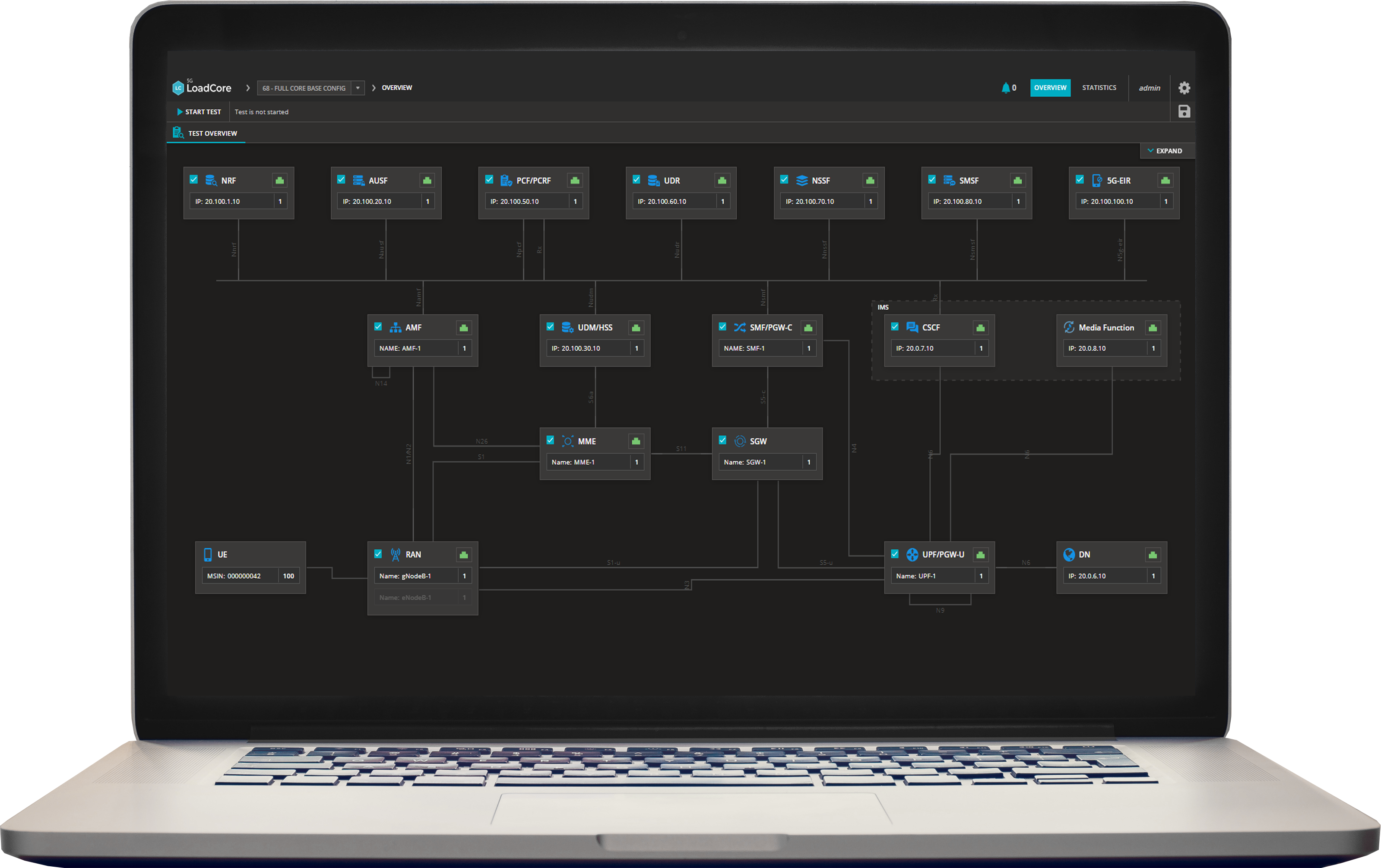
Task: Uncheck the AUSF checkbox
Action: 341,180
